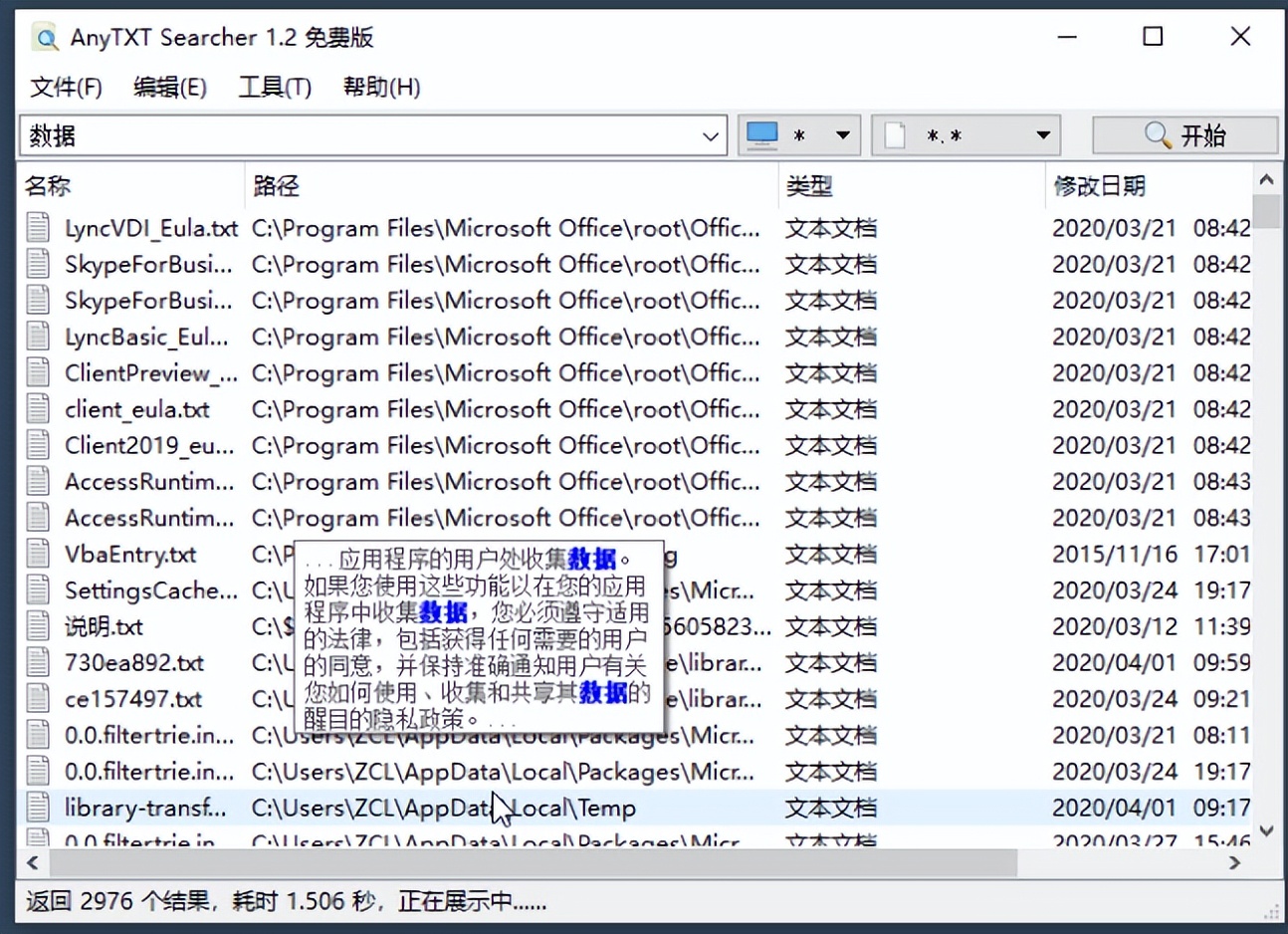Click the file icon beside 说明.txt

click(38, 626)
